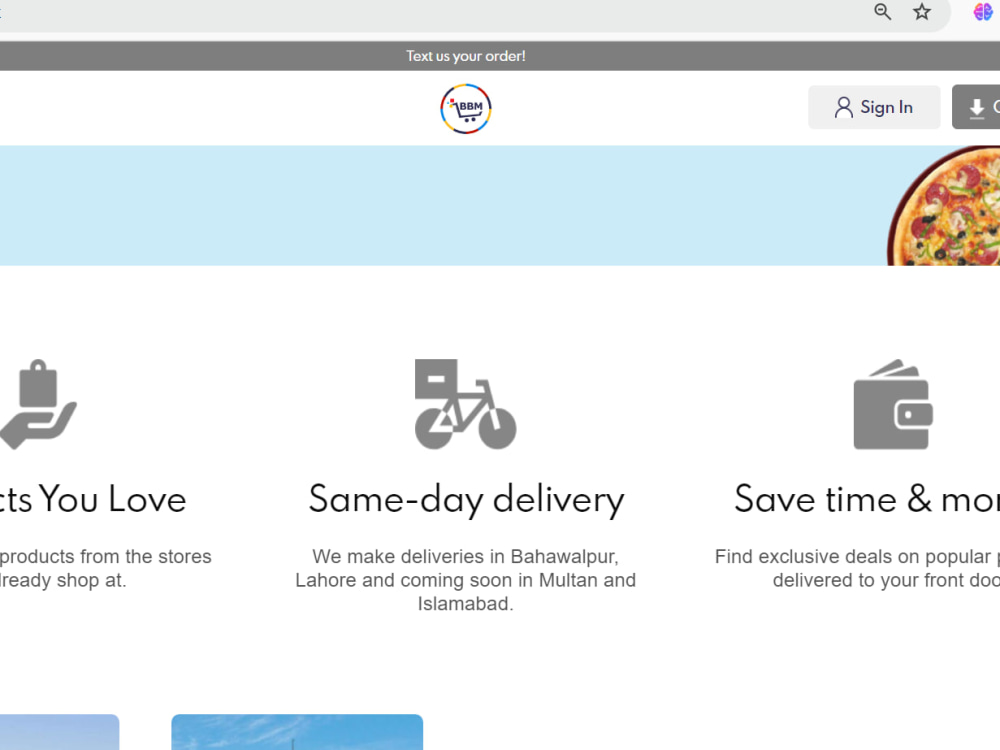Viewport: 1000px width, 750px height.
Task: Click the text 'We make deliveries in Bahawalpur,'
Action: tap(466, 556)
